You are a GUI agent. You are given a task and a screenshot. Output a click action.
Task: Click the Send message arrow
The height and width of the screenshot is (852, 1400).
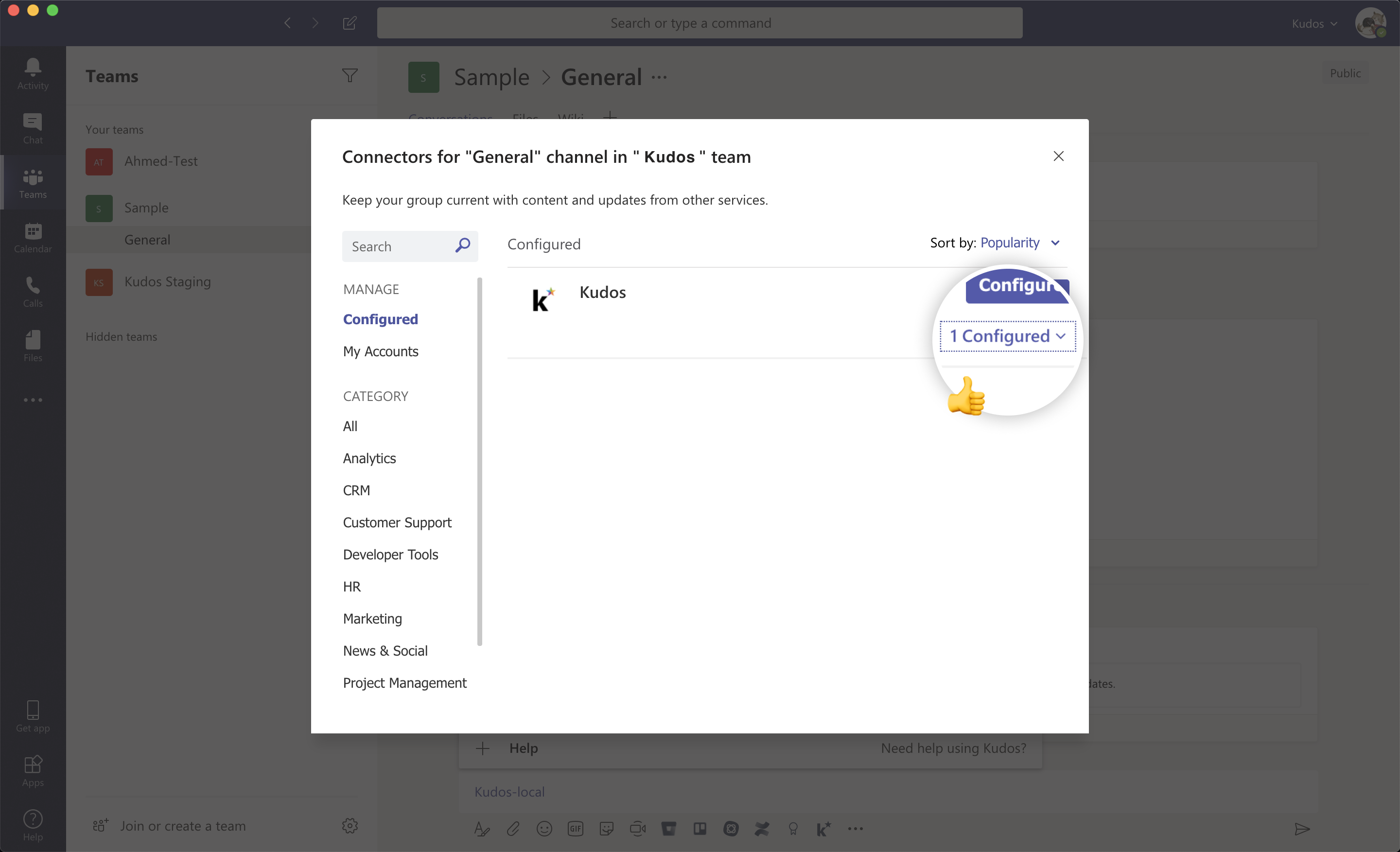1302,829
